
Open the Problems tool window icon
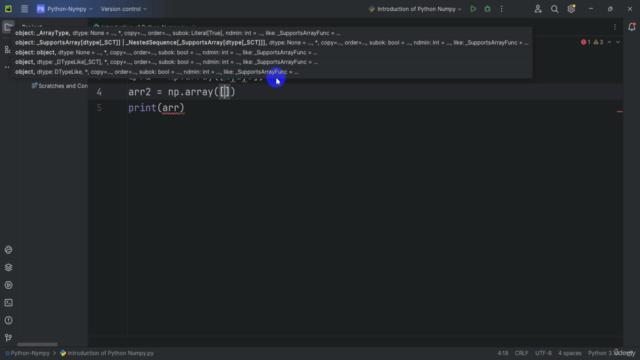pos(8,320)
